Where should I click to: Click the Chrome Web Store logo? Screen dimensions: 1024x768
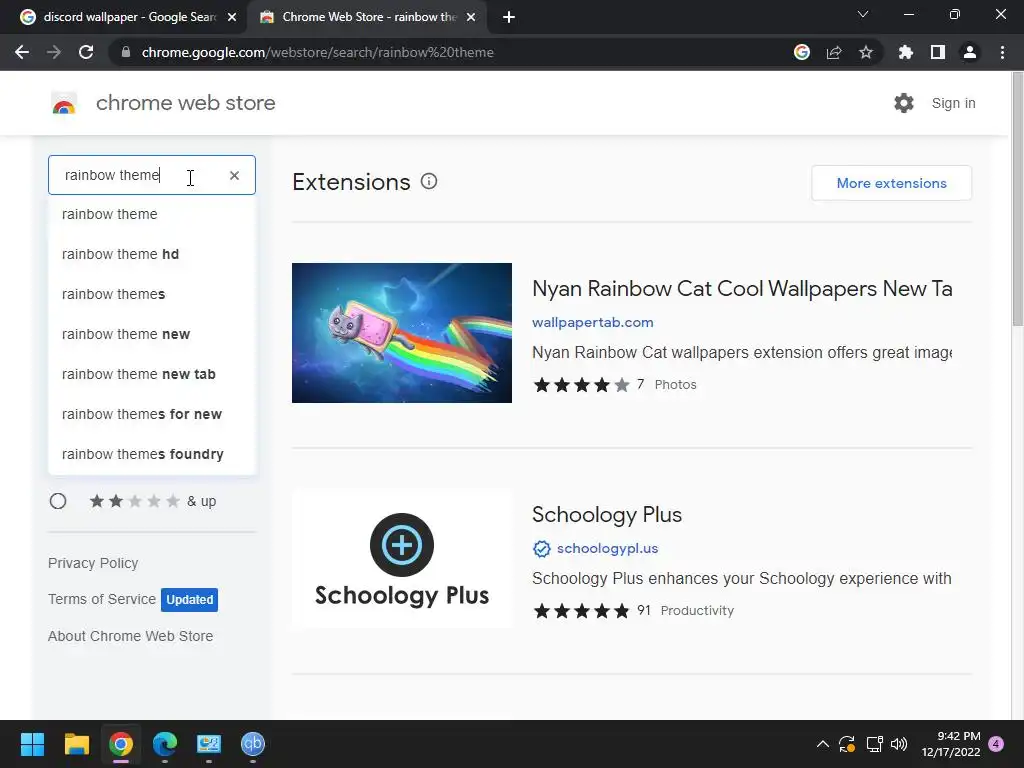tap(64, 103)
